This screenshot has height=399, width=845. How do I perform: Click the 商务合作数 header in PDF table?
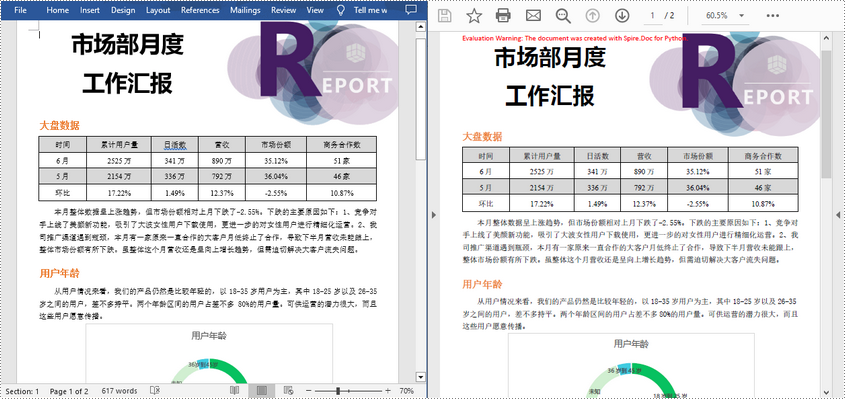point(763,155)
